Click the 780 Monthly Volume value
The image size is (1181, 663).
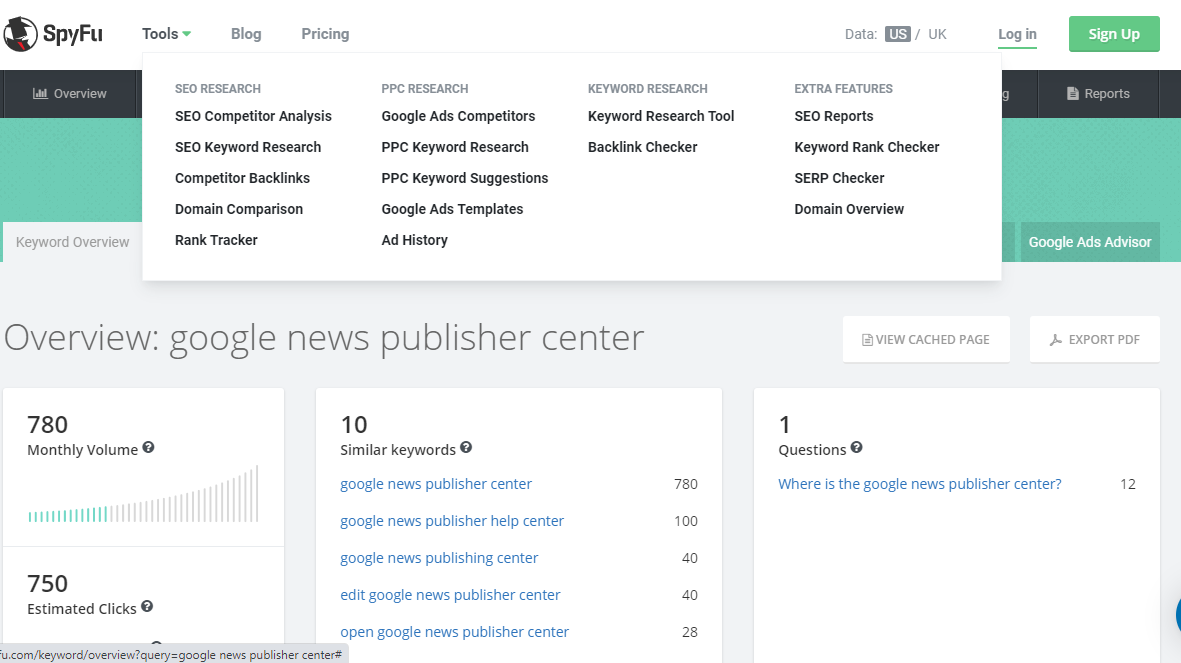(47, 425)
